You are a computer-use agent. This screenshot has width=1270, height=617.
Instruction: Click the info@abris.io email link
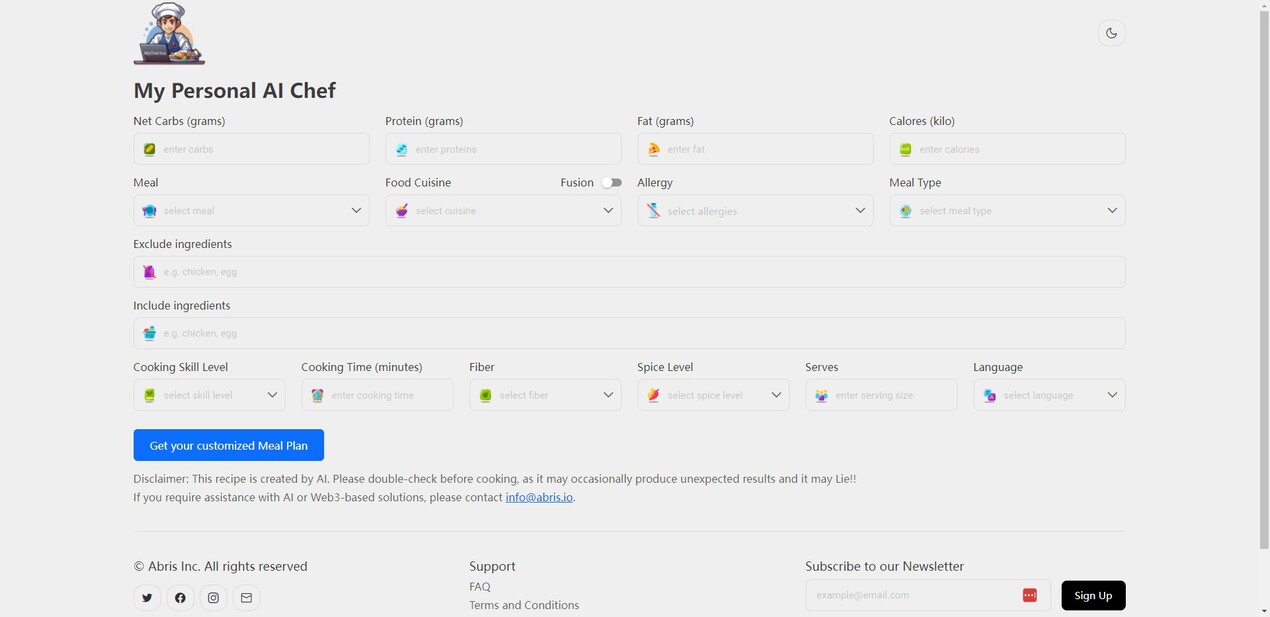(539, 497)
